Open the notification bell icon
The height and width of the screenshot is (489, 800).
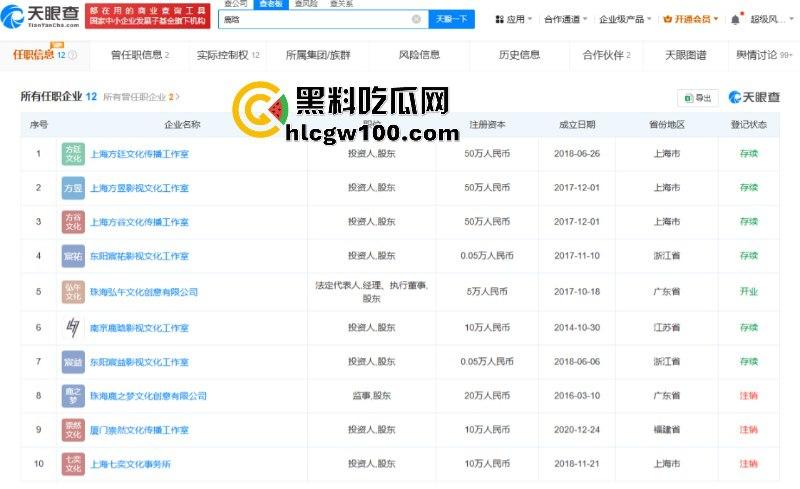[735, 19]
